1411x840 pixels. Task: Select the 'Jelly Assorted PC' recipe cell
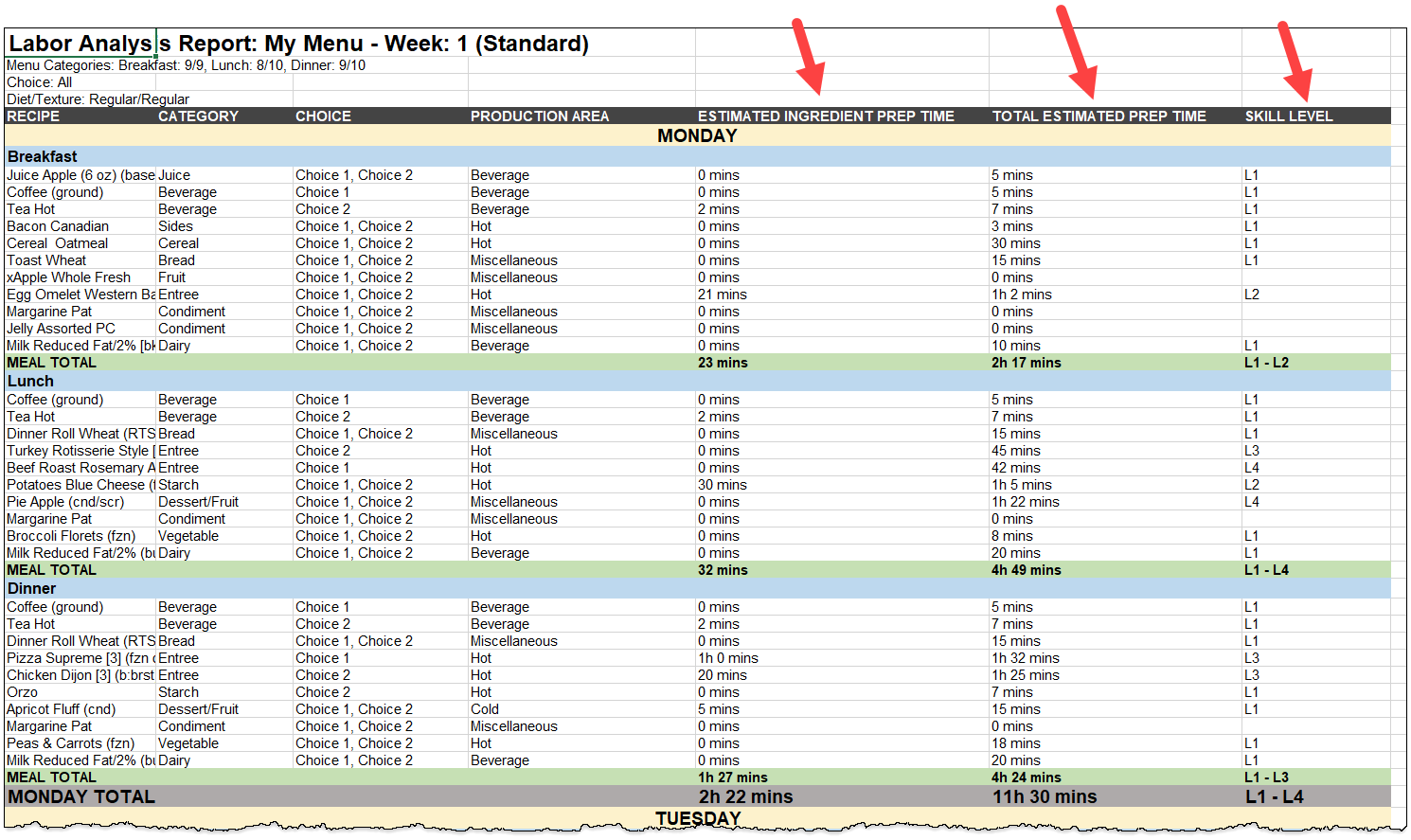pyautogui.click(x=61, y=329)
